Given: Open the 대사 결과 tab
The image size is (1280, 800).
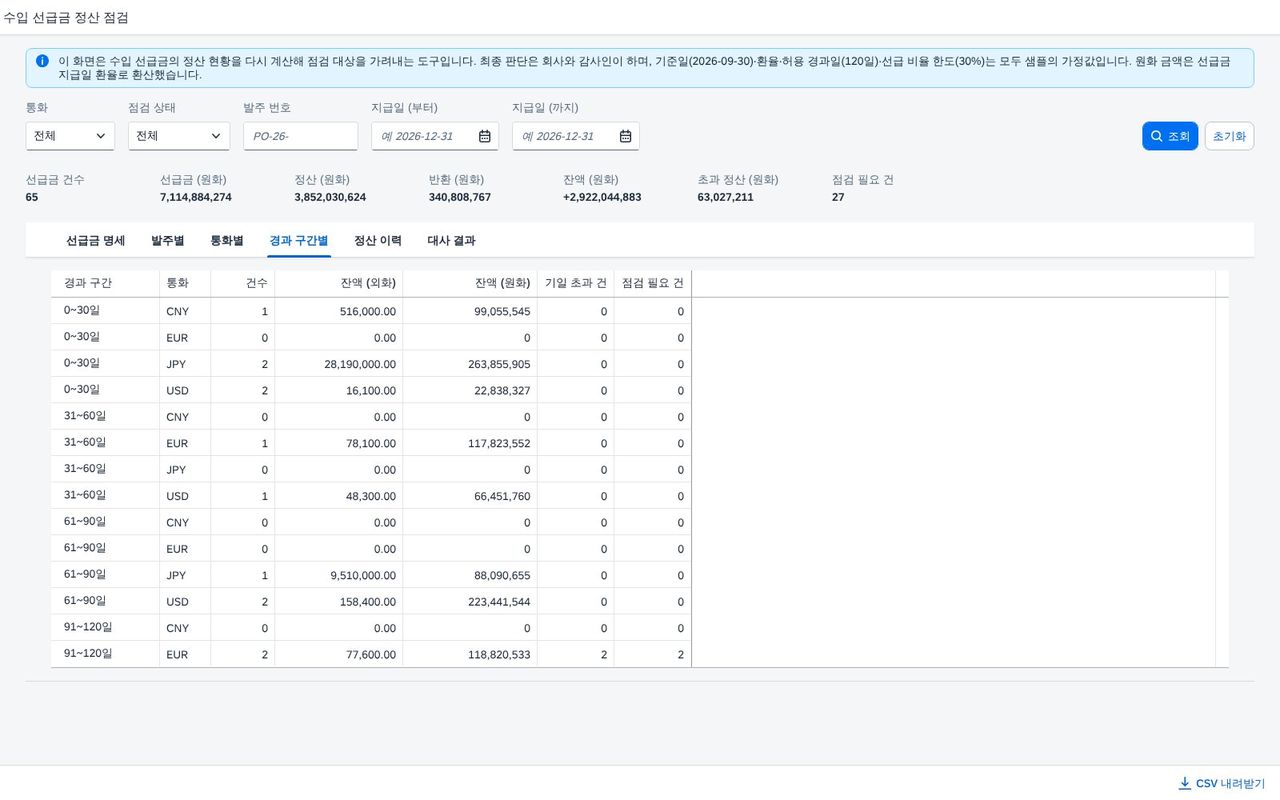Looking at the screenshot, I should tap(451, 240).
